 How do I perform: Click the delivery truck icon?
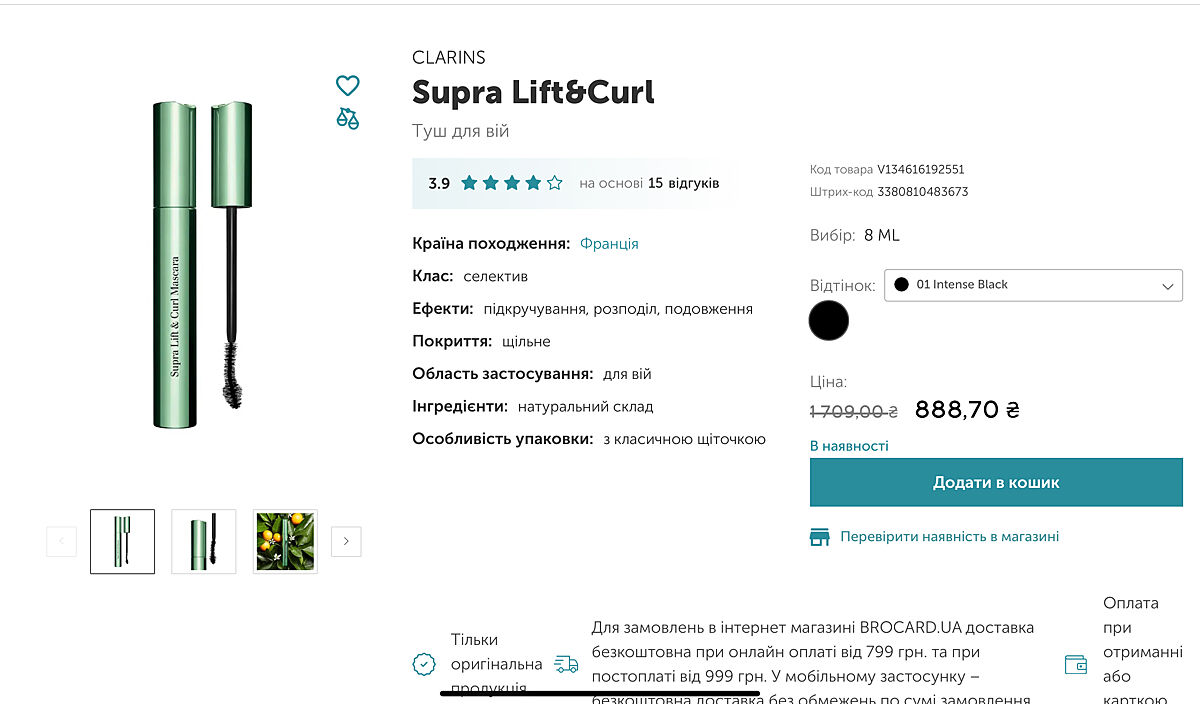click(566, 664)
